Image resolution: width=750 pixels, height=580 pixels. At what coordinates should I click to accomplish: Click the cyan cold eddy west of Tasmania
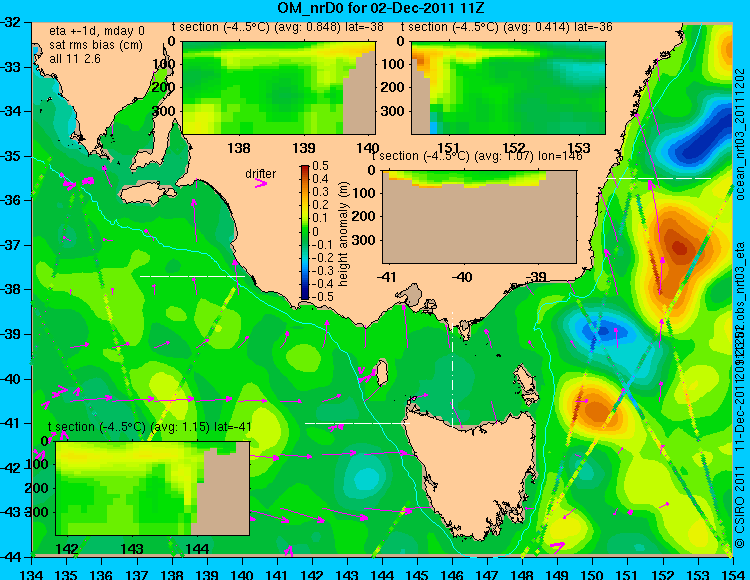point(366,476)
